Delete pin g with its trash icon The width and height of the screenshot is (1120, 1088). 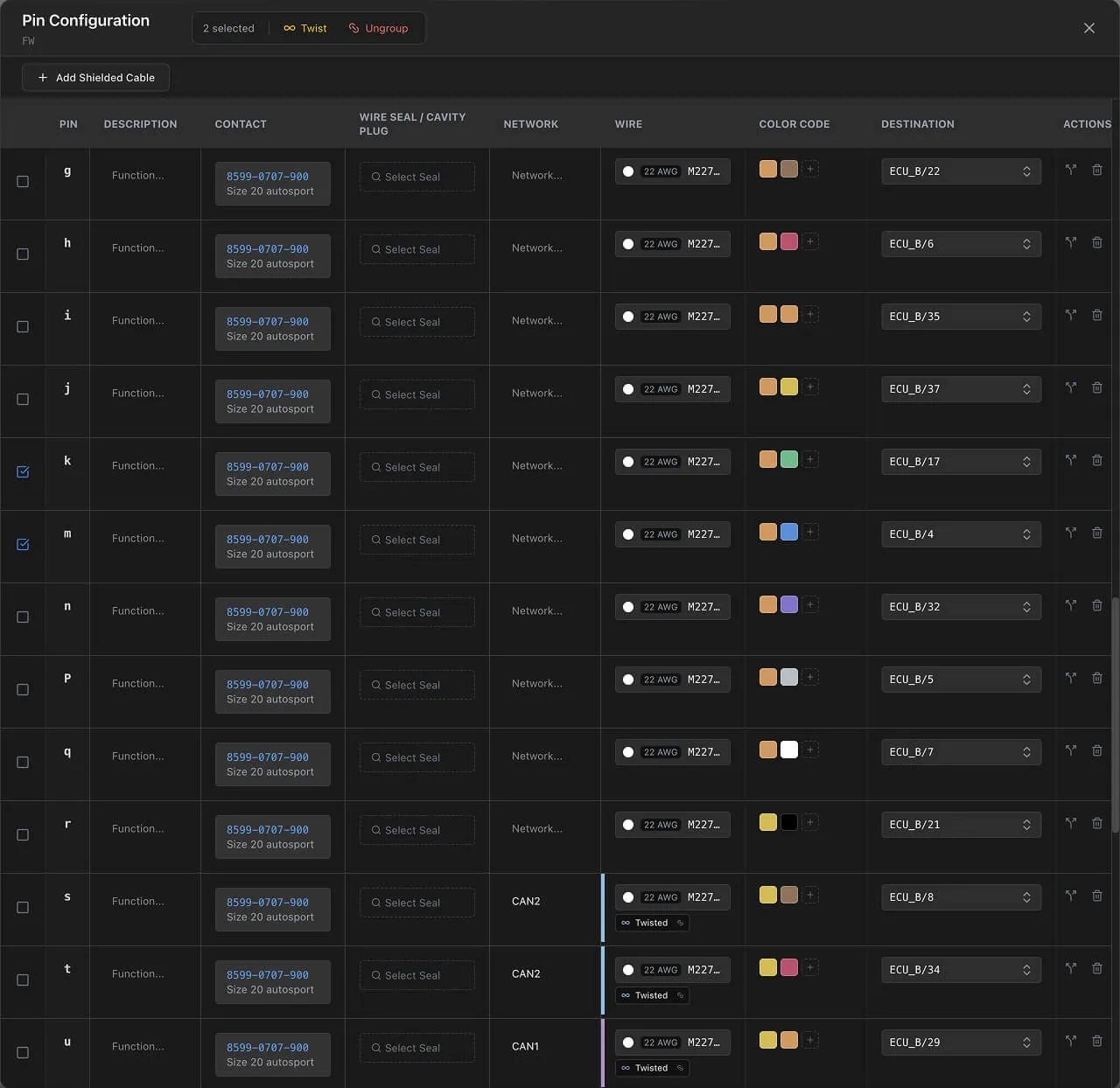(1097, 170)
